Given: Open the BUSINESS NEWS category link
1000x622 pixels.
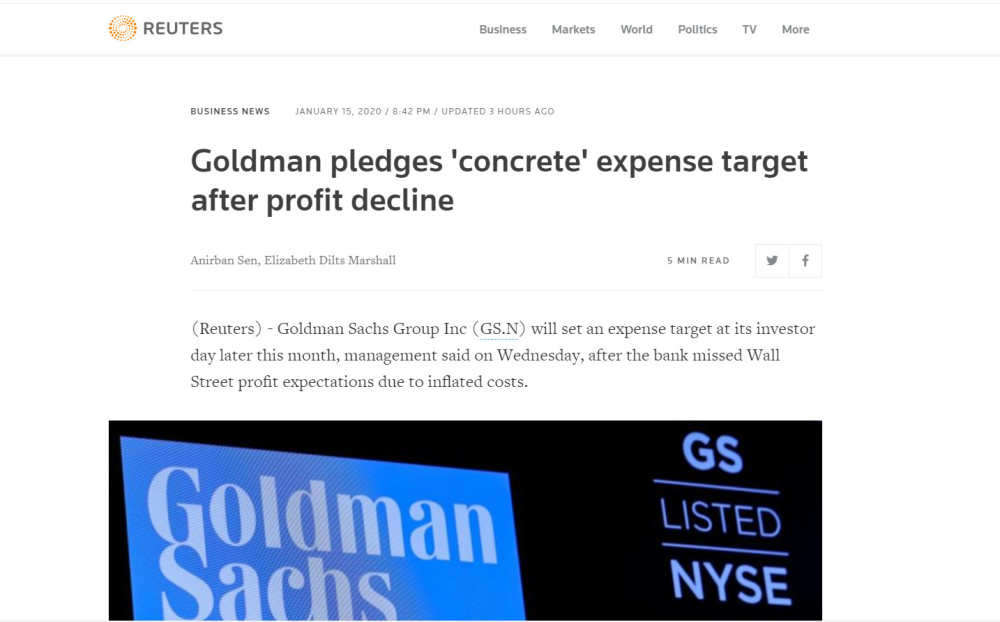Looking at the screenshot, I should tap(230, 111).
